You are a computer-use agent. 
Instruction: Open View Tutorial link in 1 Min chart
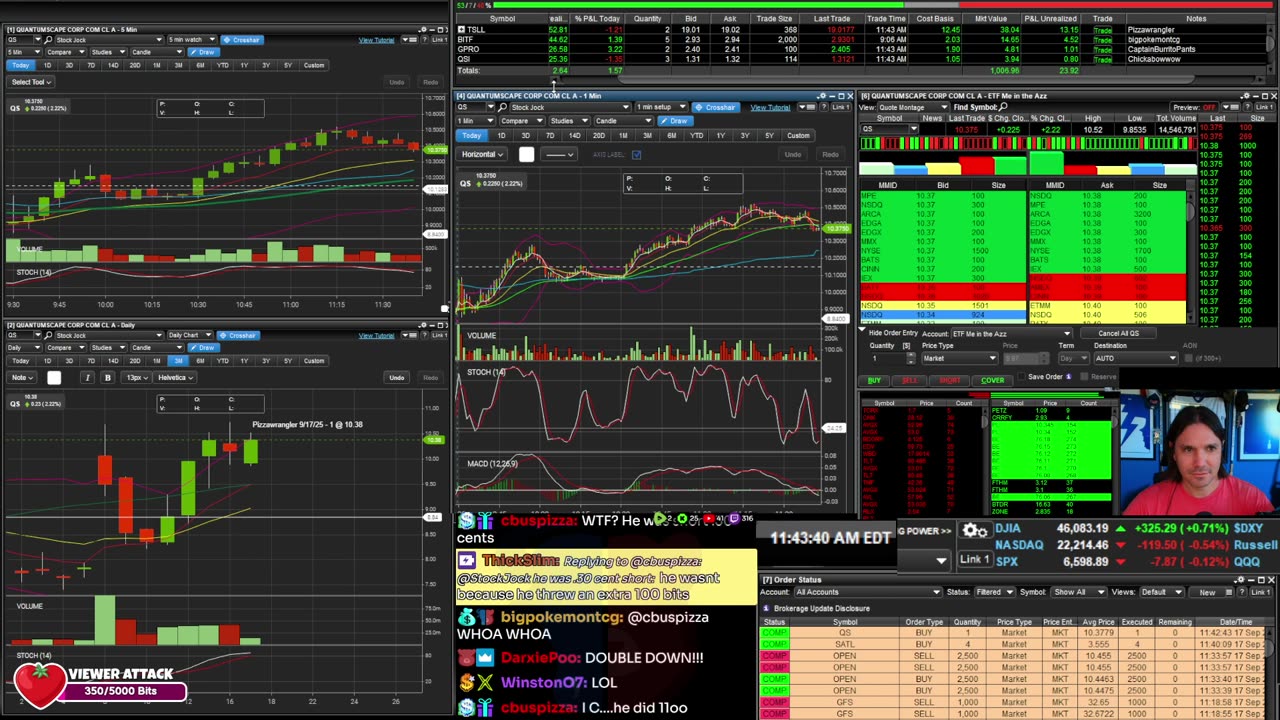pos(770,107)
